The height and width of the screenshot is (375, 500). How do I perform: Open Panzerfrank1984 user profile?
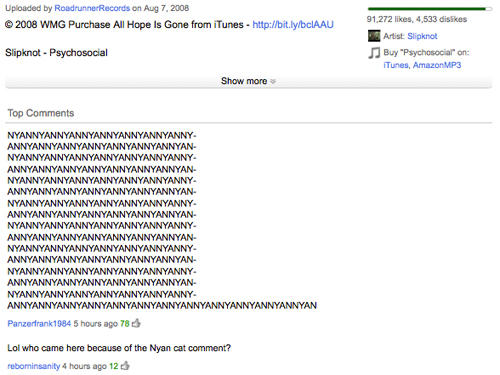(39, 323)
